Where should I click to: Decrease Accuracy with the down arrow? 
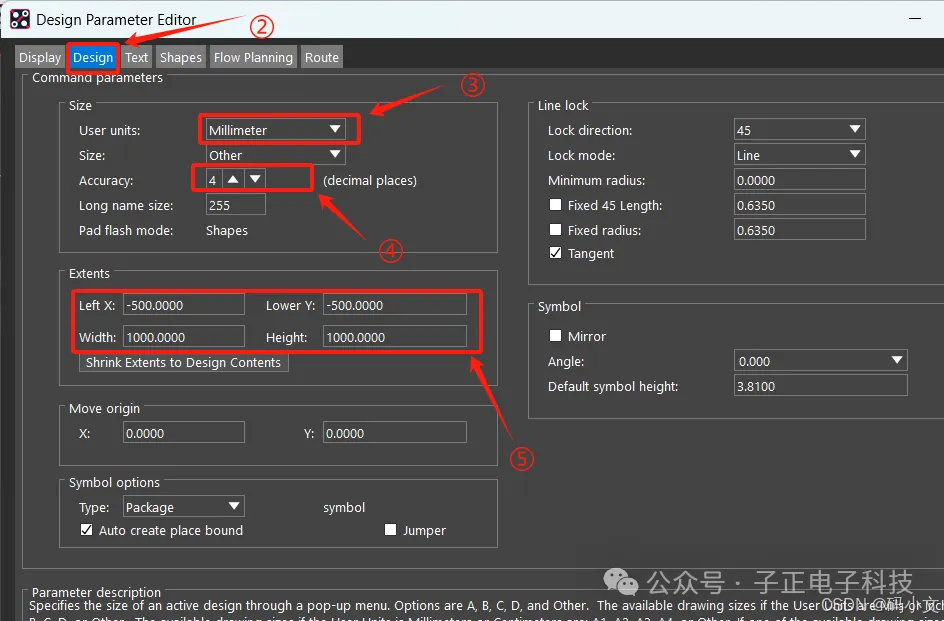coord(255,179)
